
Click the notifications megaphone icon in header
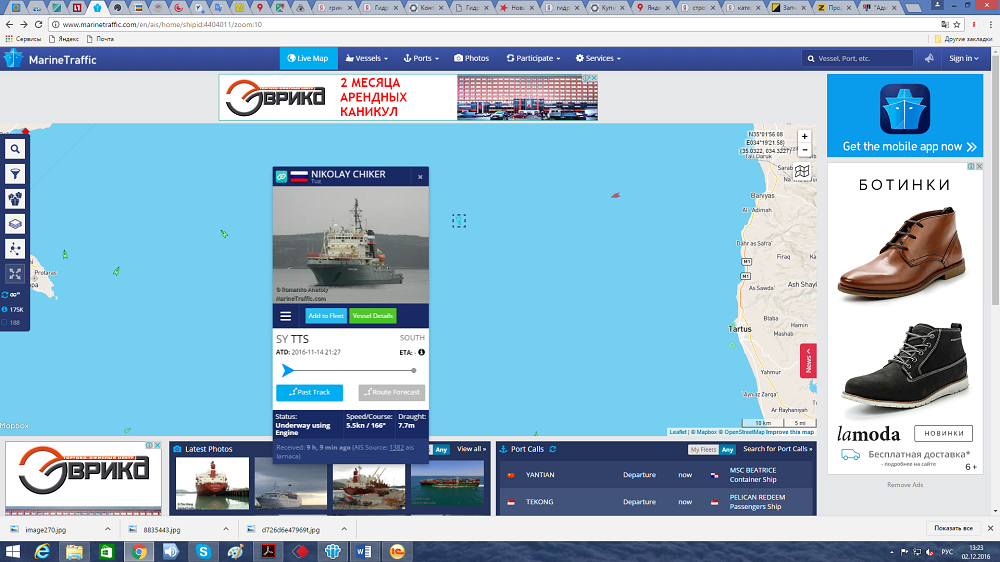coord(929,58)
